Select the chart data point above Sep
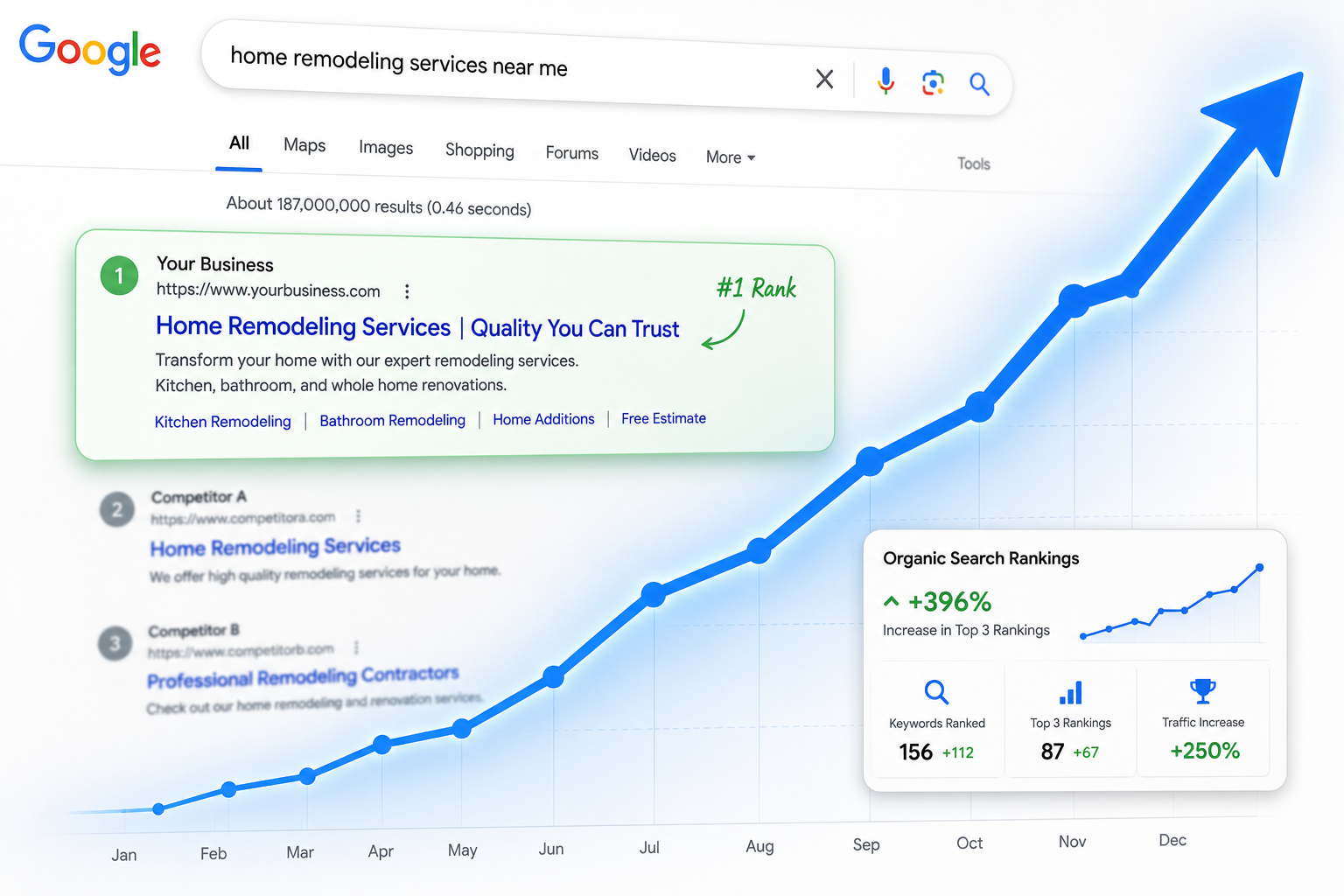The height and width of the screenshot is (896, 1344). pyautogui.click(x=870, y=461)
